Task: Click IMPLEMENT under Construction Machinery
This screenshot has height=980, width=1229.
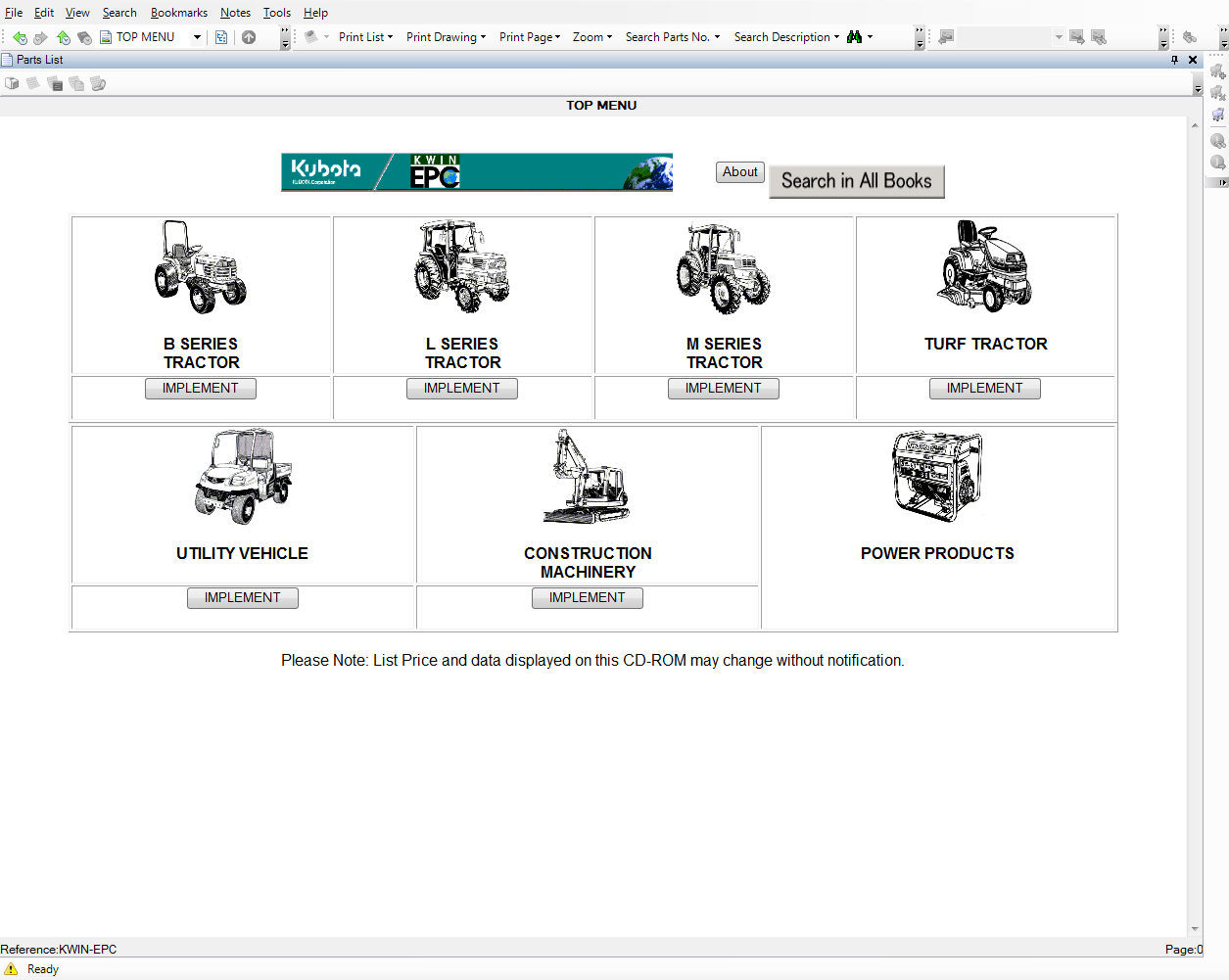Action: (x=588, y=598)
